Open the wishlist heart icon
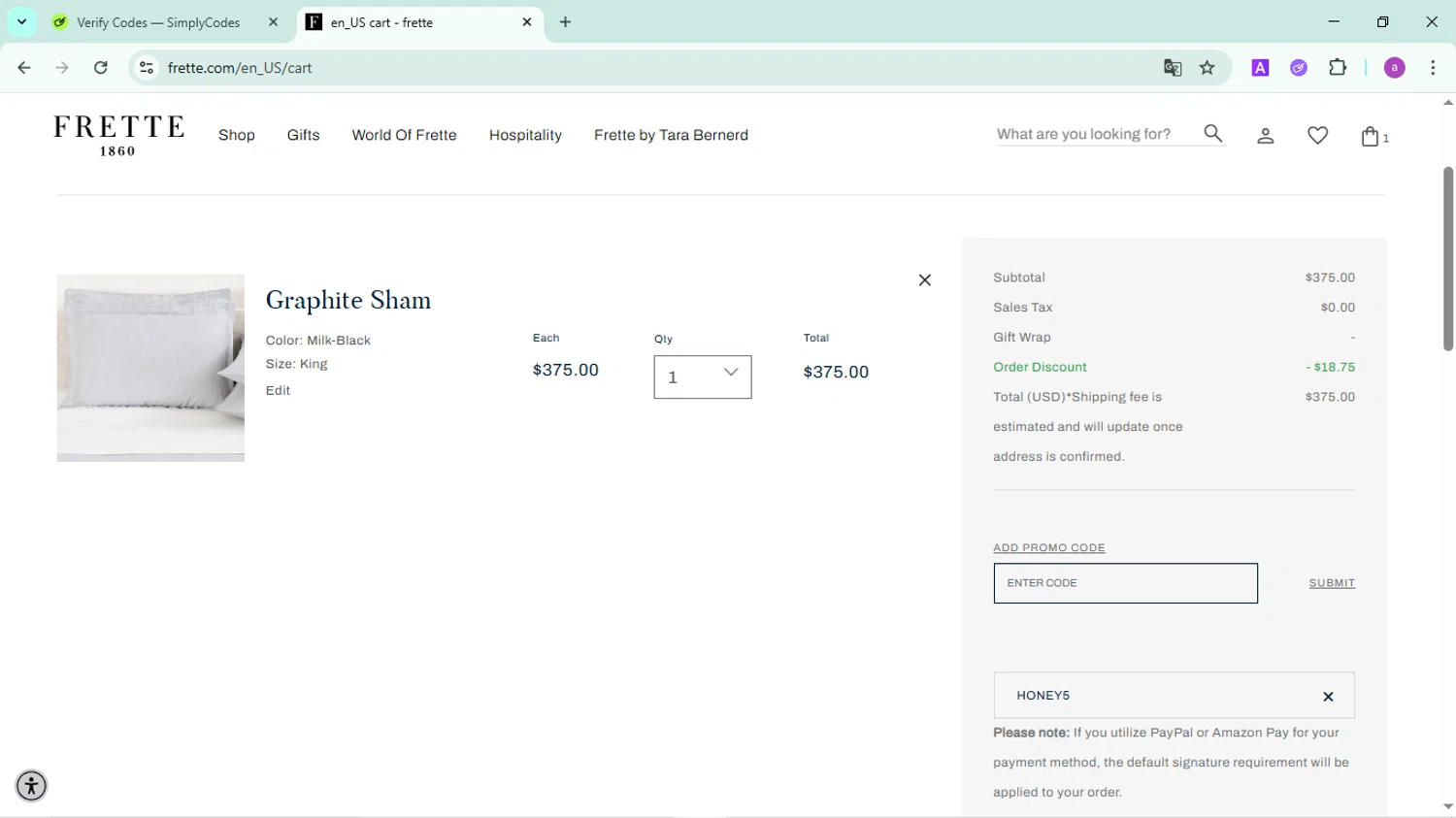 point(1317,136)
